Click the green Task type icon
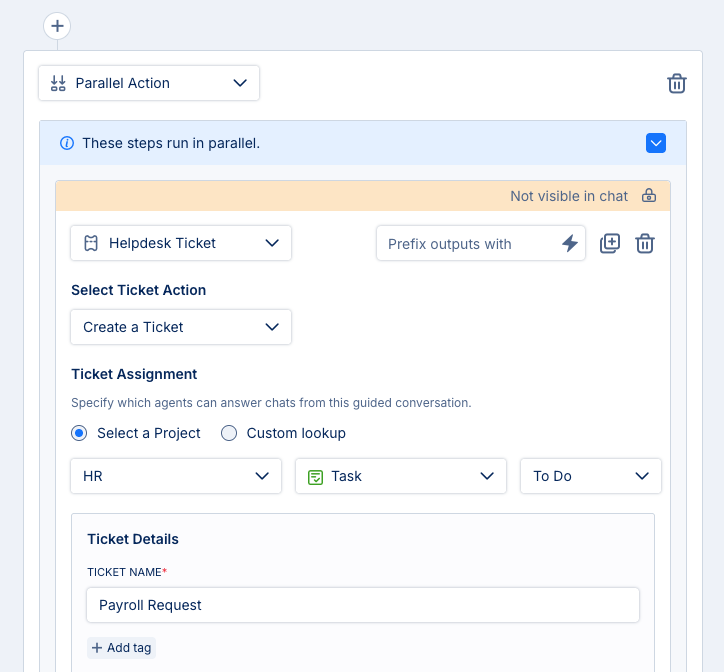 pos(316,476)
